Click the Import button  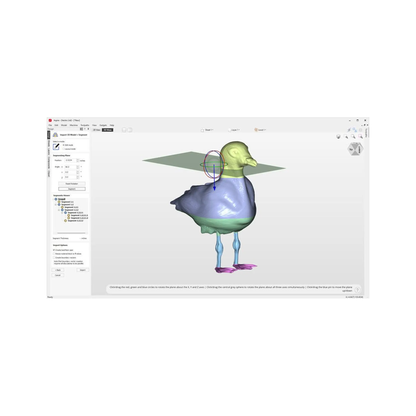pos(82,270)
